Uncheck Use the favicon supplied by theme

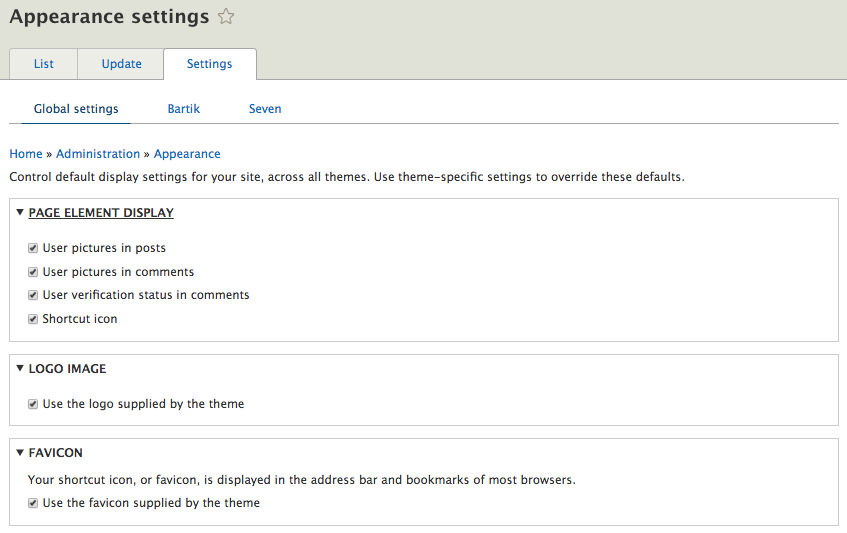pyautogui.click(x=33, y=504)
